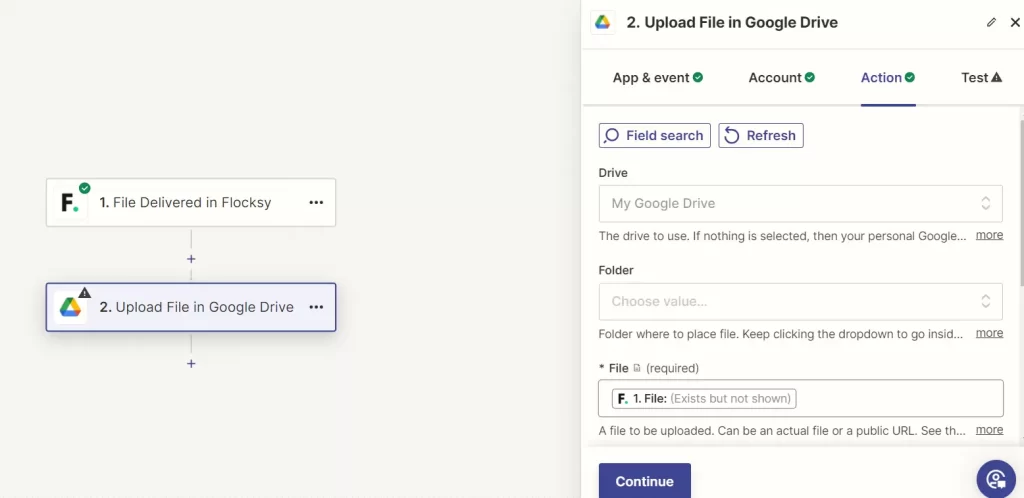Open the Test tab
This screenshot has height=498, width=1024.
(x=981, y=78)
